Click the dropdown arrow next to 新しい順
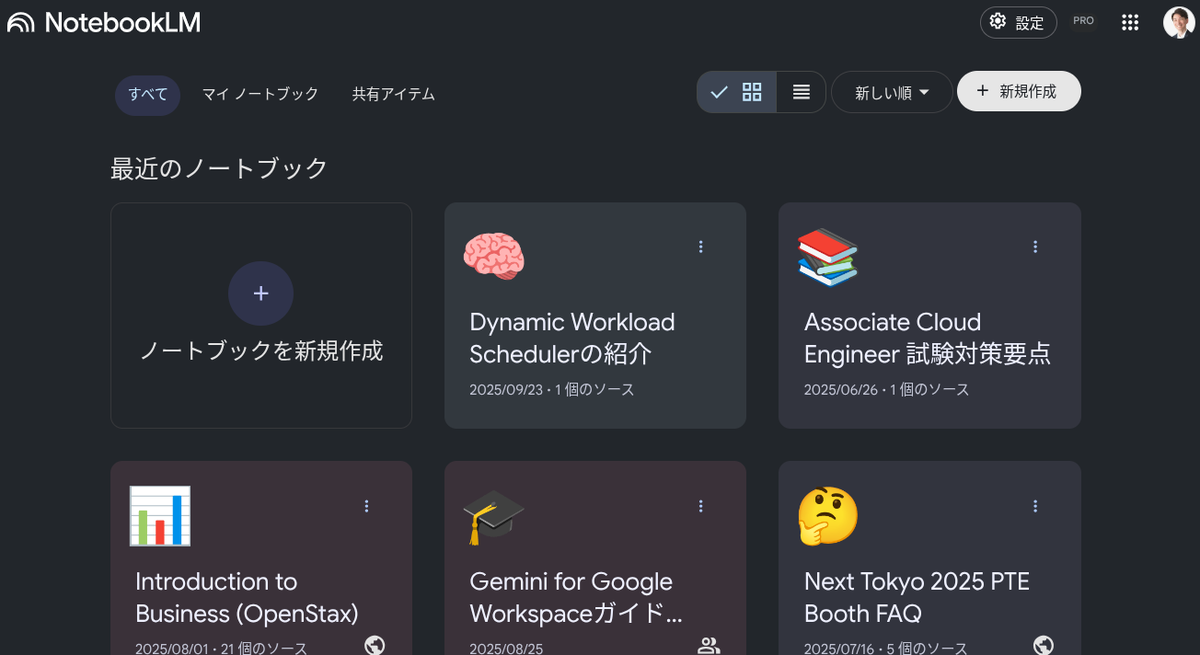 (x=924, y=92)
